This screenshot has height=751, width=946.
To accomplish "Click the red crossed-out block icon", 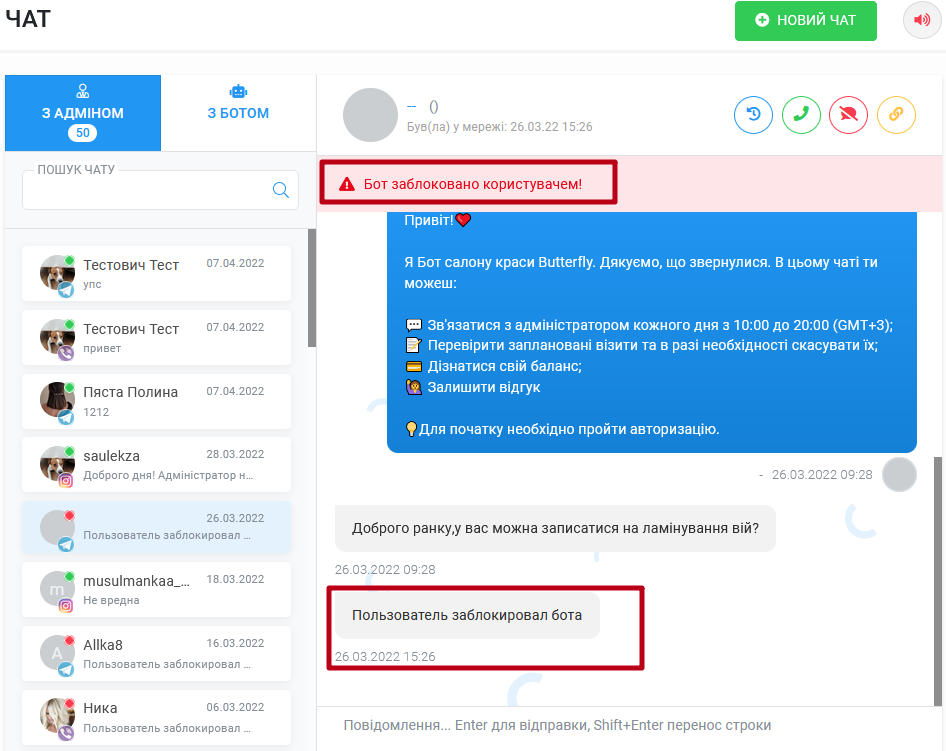I will (x=848, y=114).
